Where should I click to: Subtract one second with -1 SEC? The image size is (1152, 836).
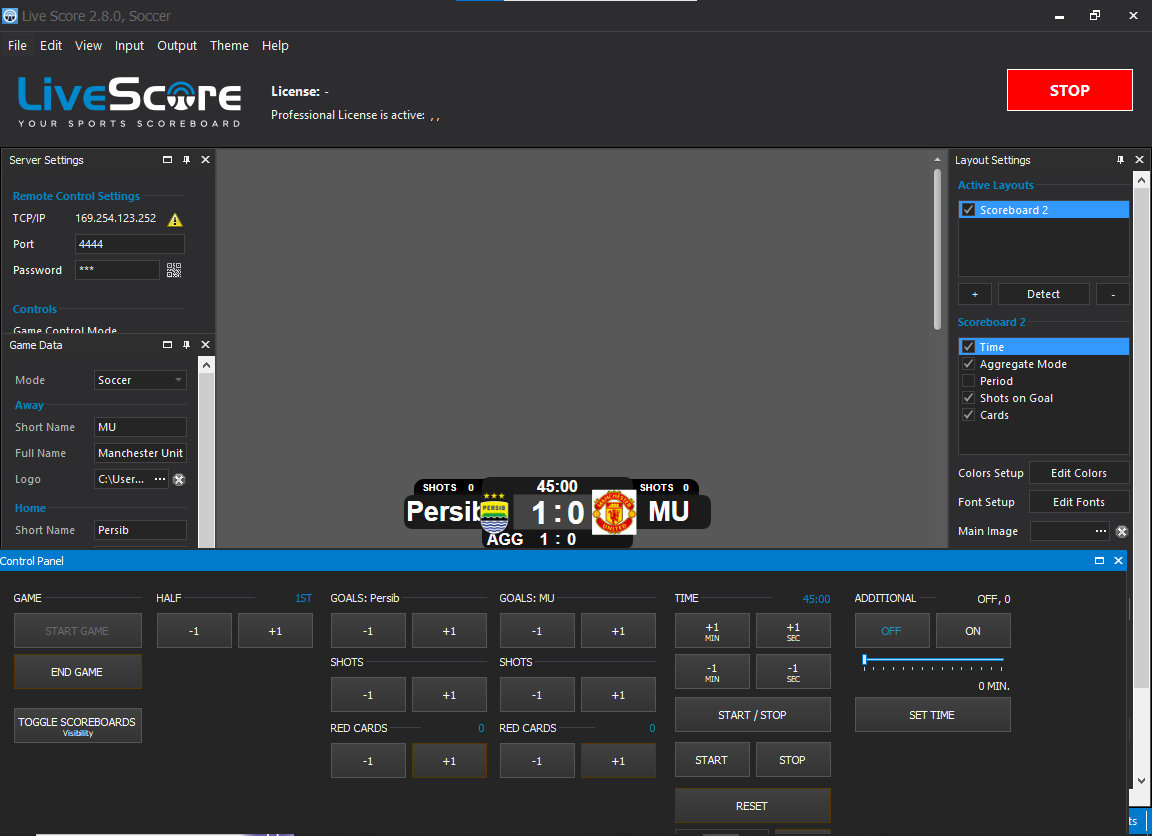tap(793, 671)
